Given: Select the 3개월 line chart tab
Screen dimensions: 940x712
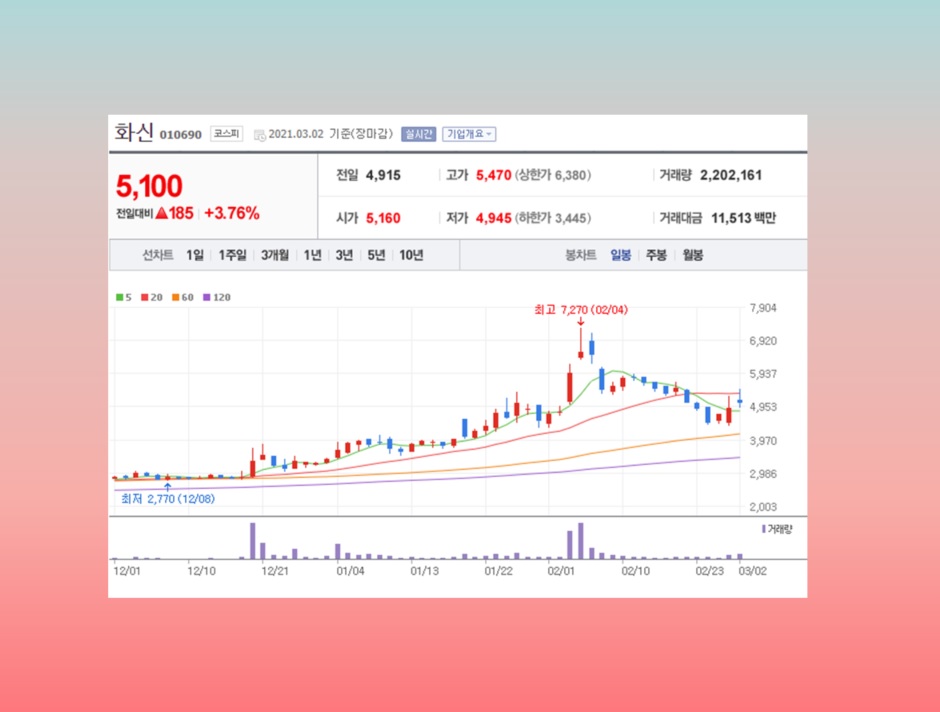Looking at the screenshot, I should point(275,255).
